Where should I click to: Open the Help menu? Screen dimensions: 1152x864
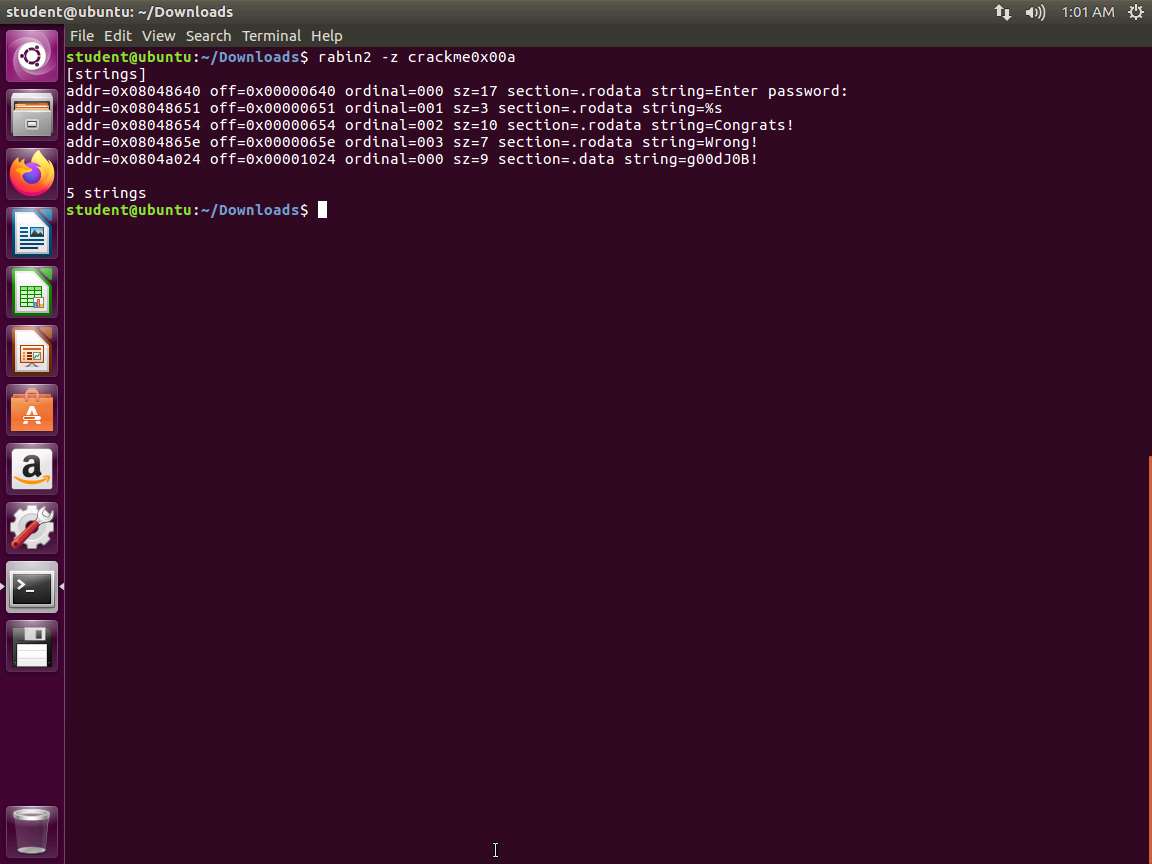click(326, 36)
